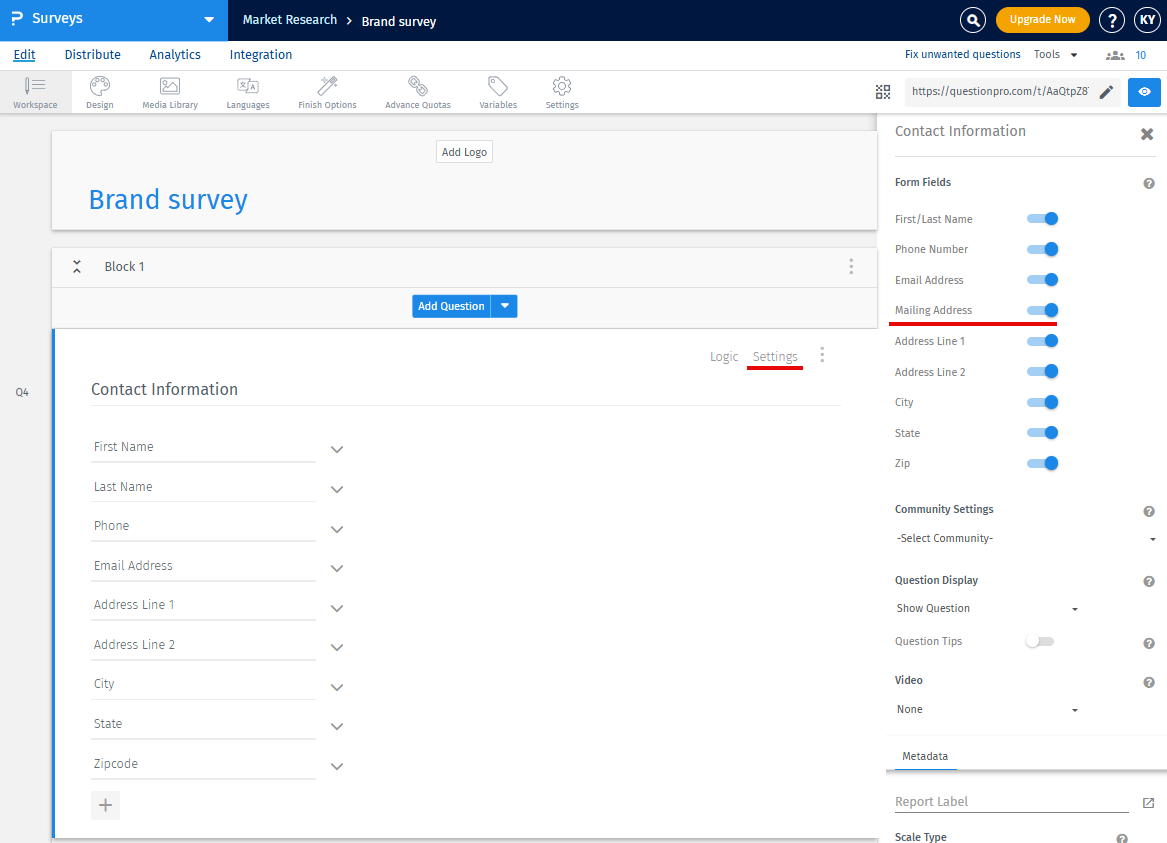
Task: Open Advance Quotas
Action: [x=417, y=92]
